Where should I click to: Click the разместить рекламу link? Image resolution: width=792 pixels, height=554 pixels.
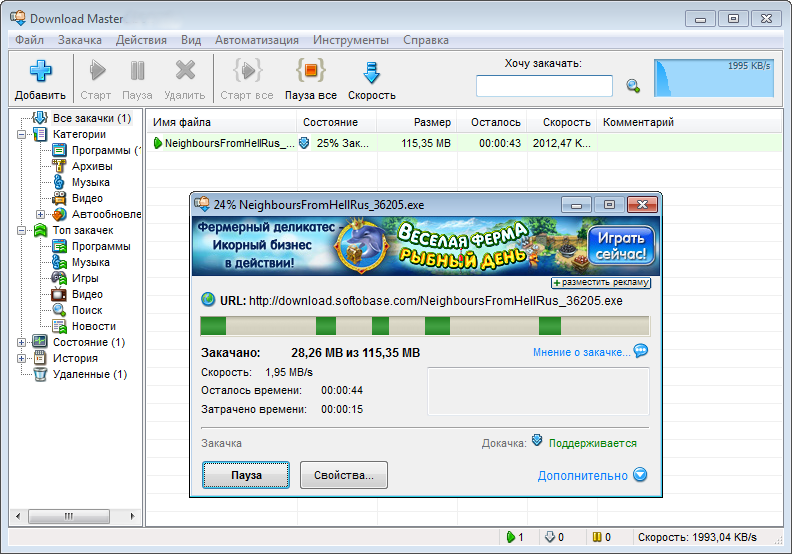601,282
